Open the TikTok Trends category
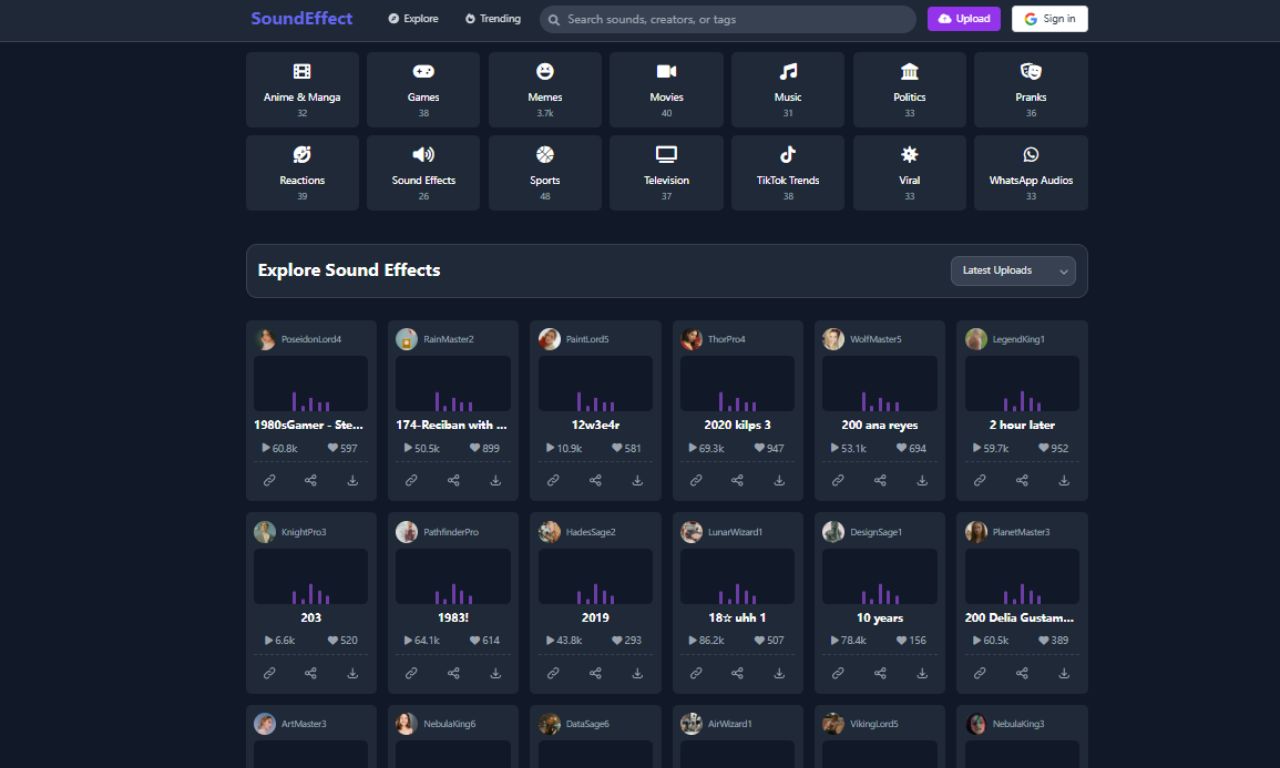This screenshot has width=1280, height=768. pos(787,173)
